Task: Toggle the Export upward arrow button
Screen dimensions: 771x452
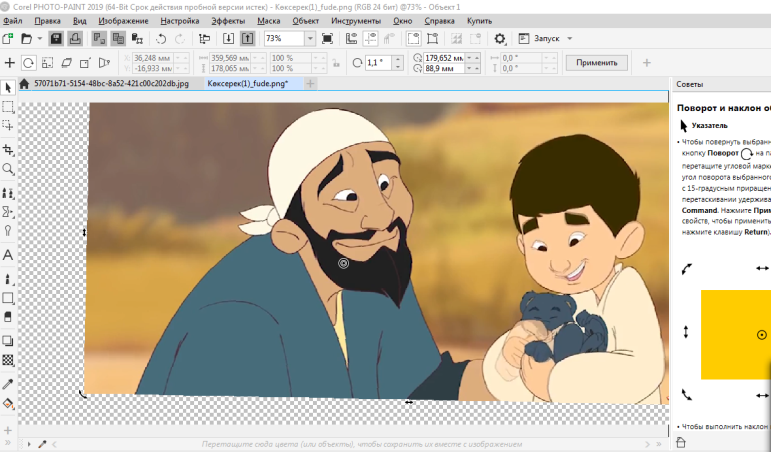Action: tap(247, 38)
